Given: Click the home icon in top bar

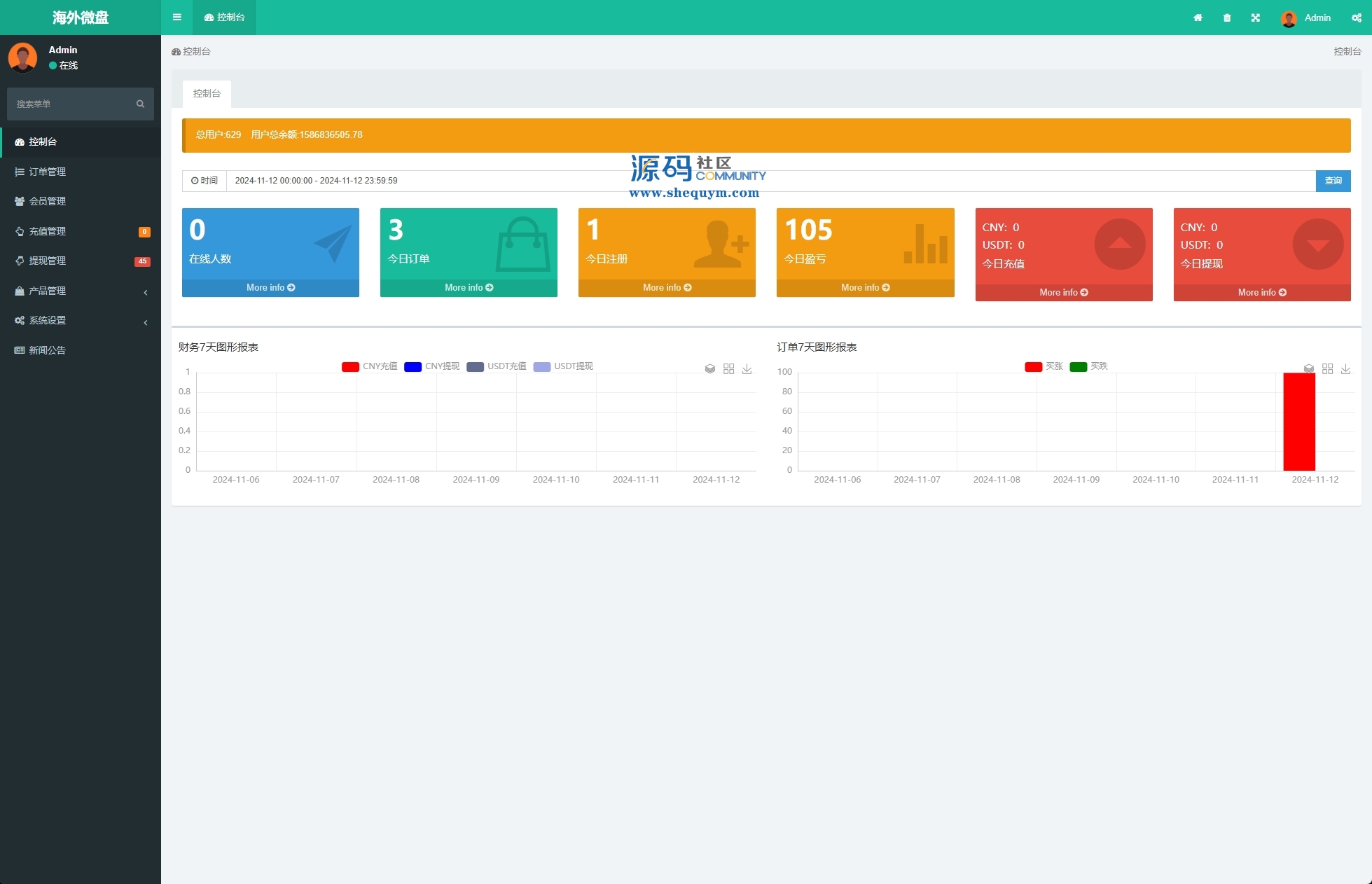Looking at the screenshot, I should pos(1198,18).
